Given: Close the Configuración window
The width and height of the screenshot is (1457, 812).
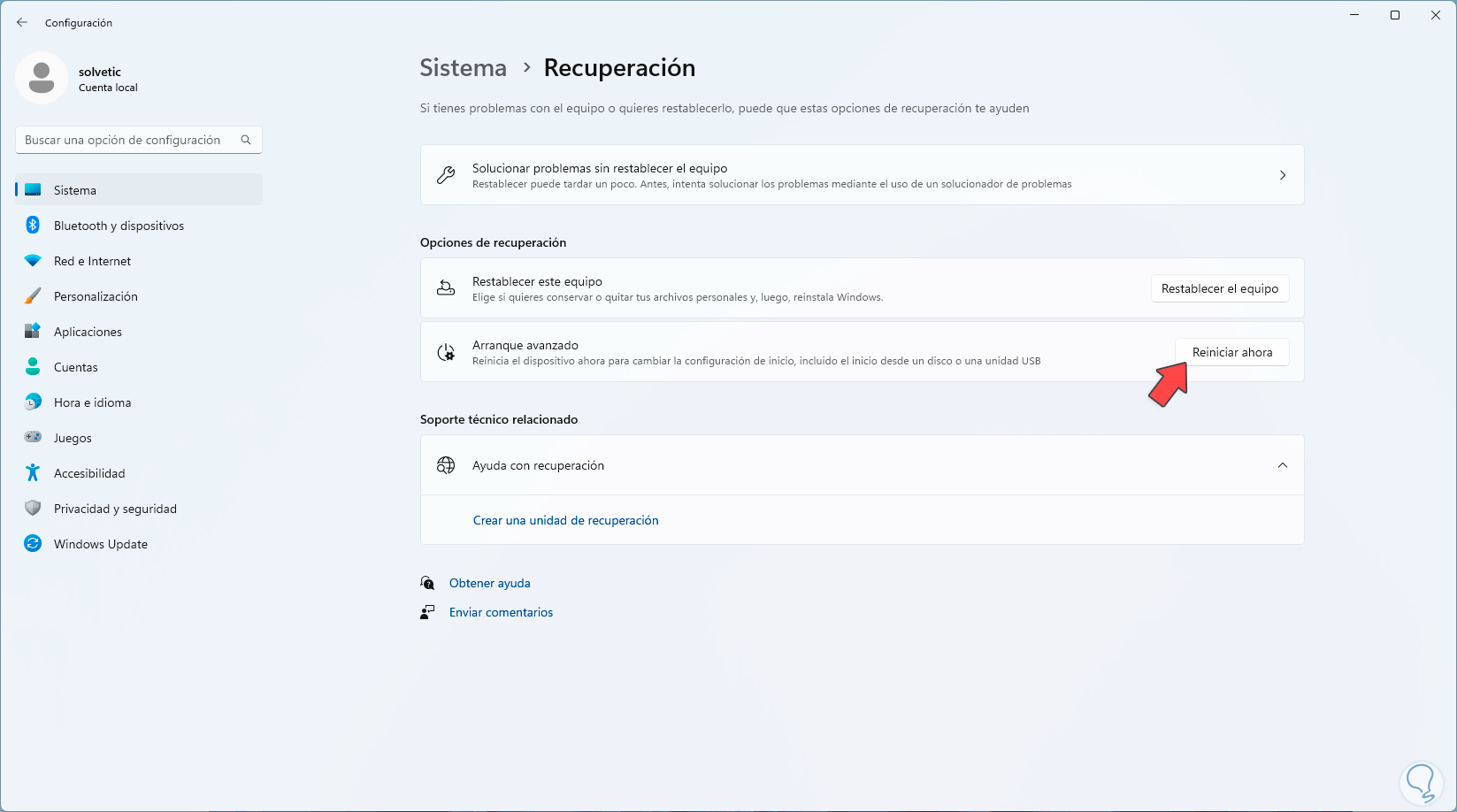Looking at the screenshot, I should (1436, 15).
